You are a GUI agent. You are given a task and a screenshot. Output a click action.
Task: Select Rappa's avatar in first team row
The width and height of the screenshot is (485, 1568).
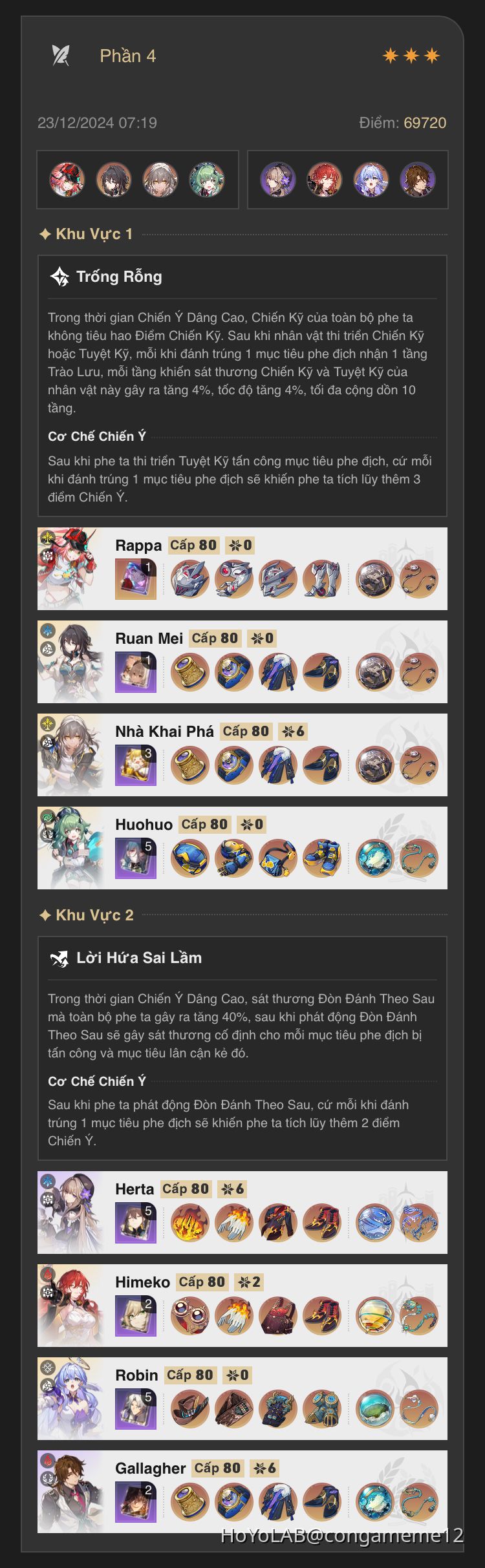click(67, 180)
